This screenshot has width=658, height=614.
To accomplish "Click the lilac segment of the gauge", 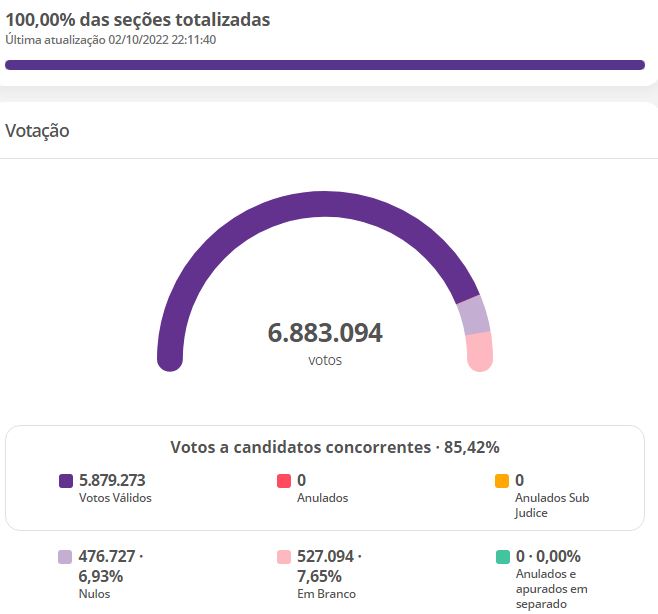I will tap(474, 316).
